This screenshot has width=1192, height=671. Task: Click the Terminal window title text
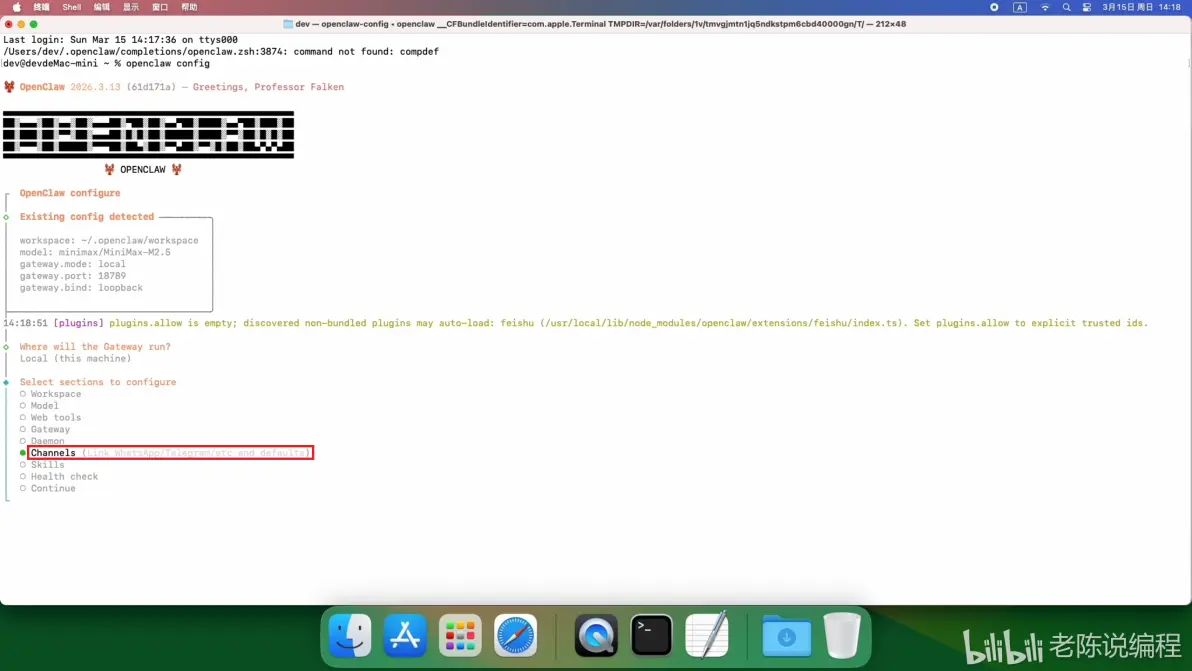[x=601, y=24]
